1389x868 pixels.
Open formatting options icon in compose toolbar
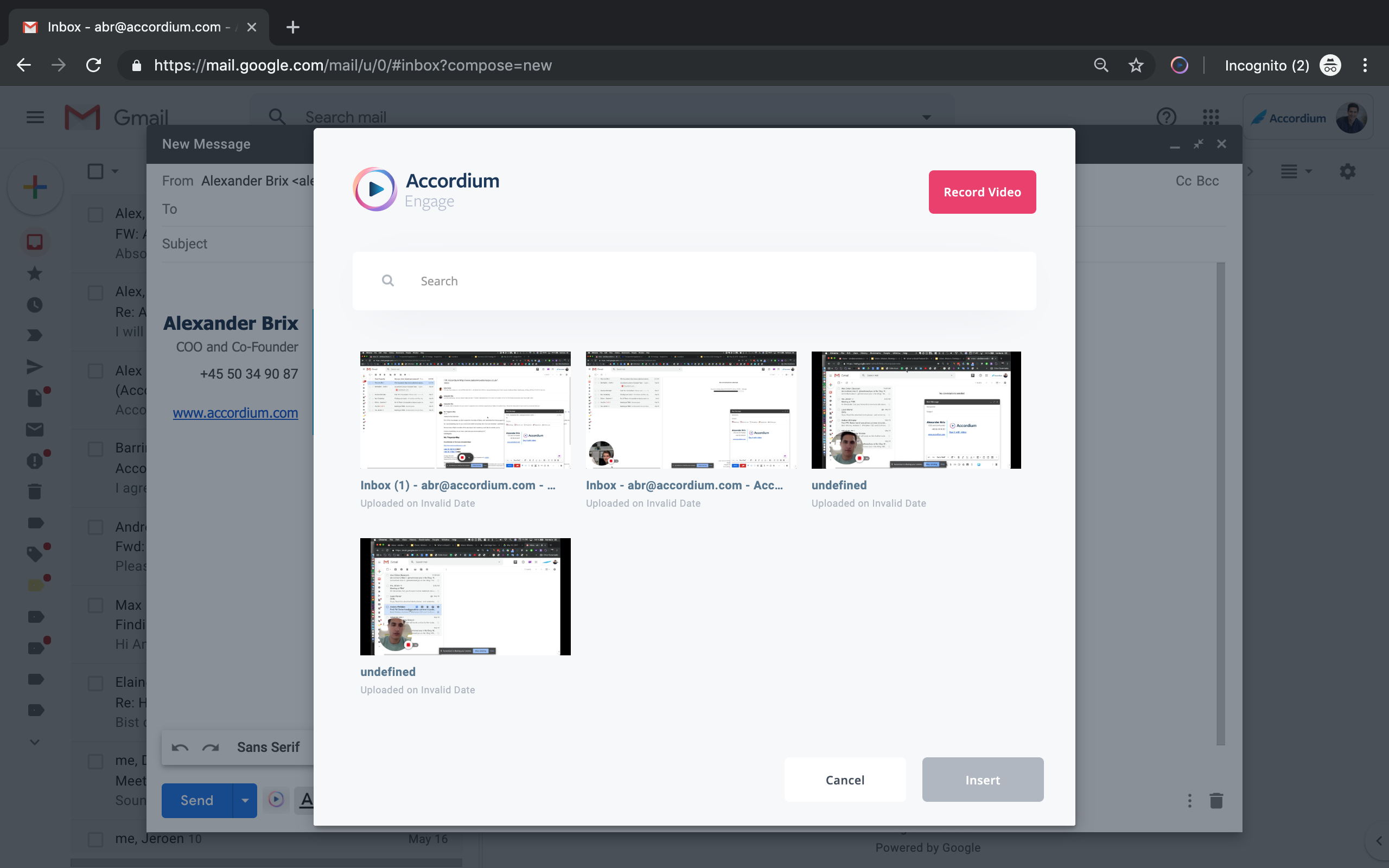pos(306,800)
